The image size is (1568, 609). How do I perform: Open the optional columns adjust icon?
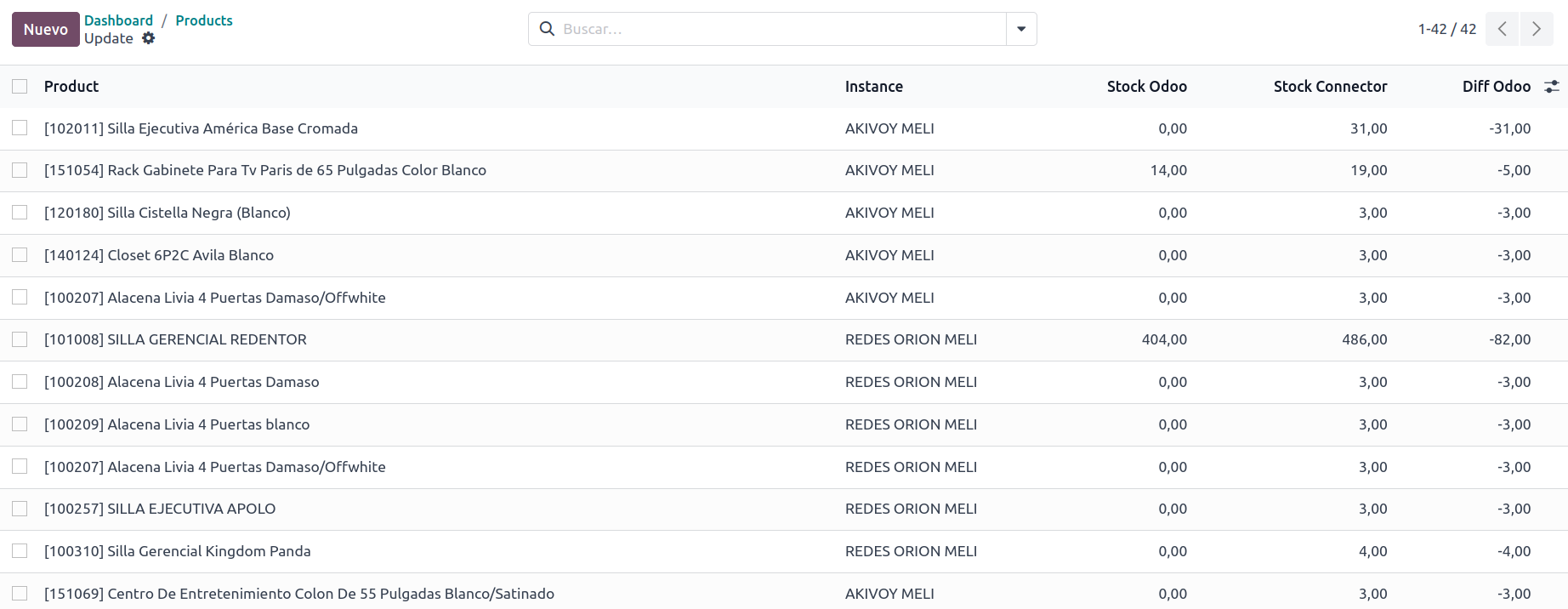coord(1552,87)
